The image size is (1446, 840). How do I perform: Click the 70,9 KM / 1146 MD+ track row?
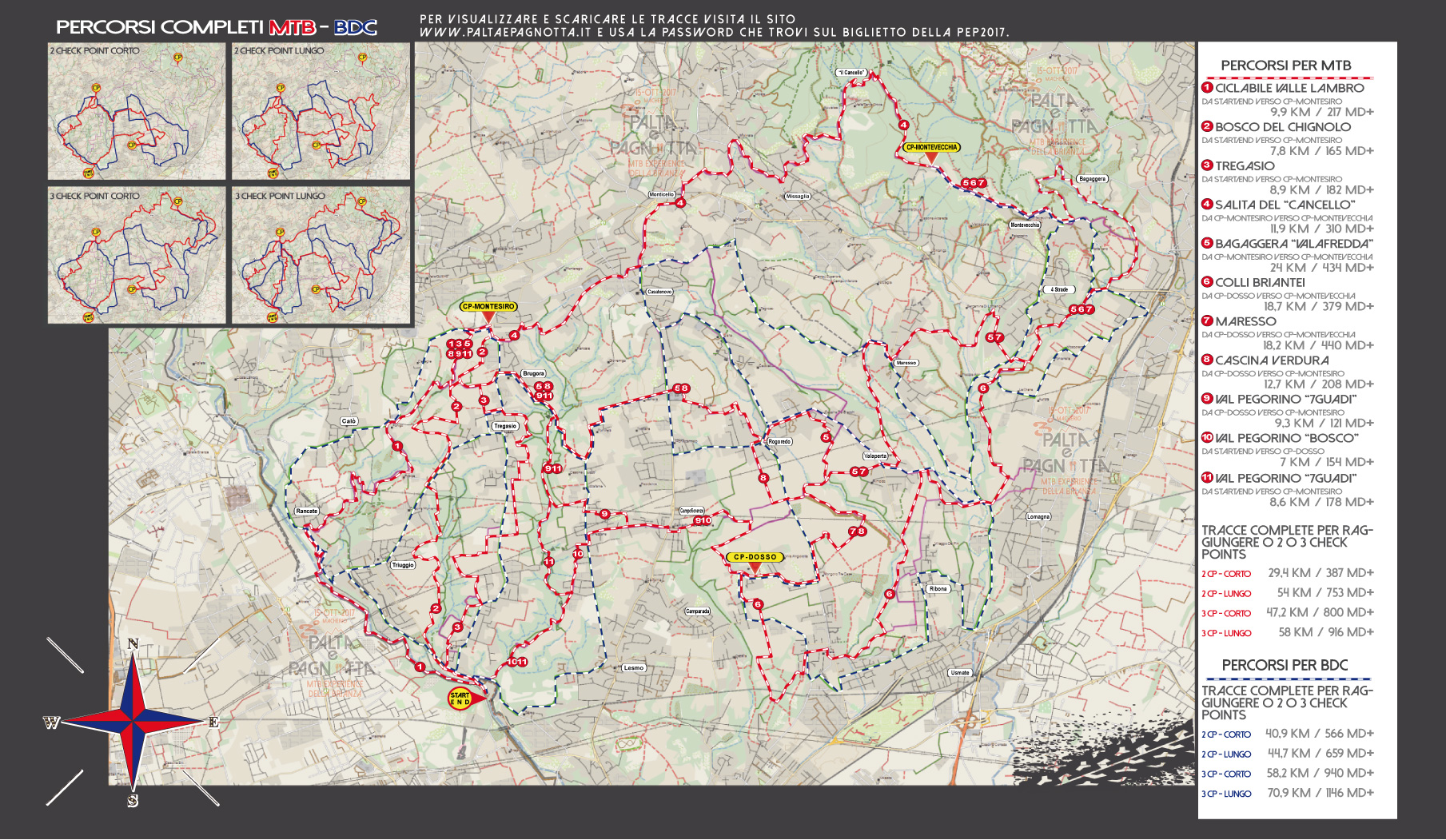[x=1287, y=793]
